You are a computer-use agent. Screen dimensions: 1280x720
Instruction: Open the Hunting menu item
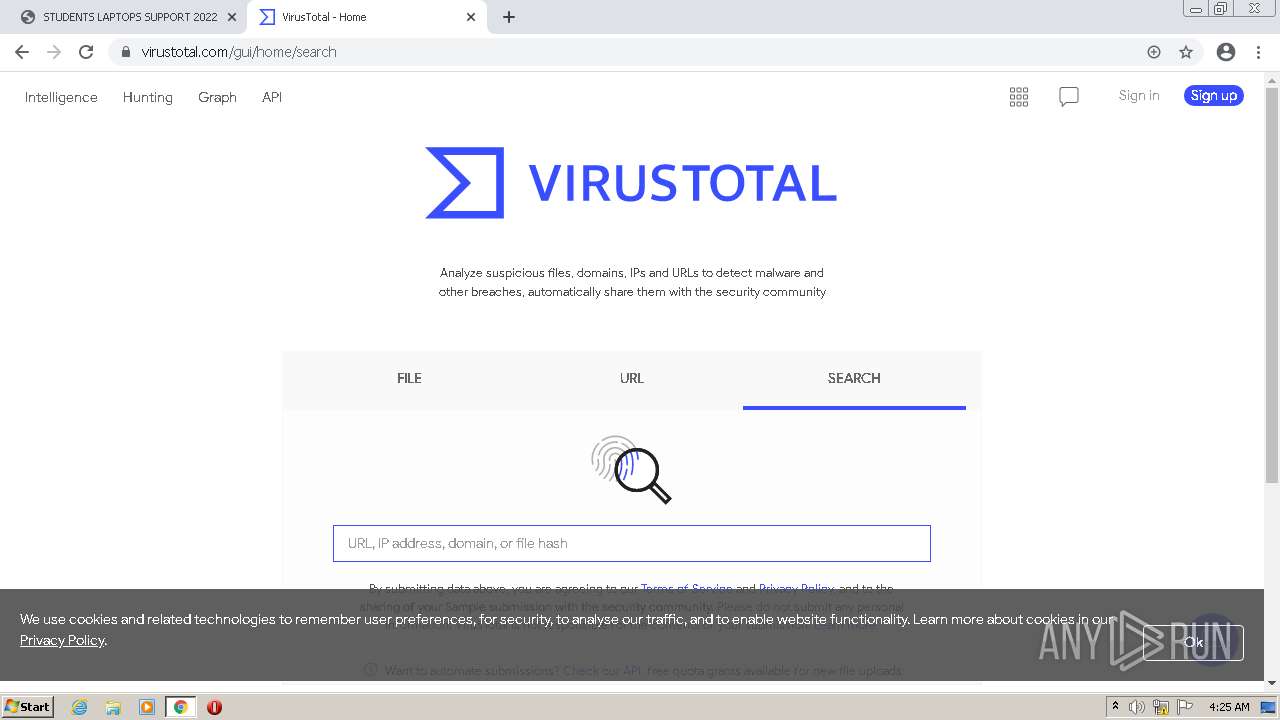[x=148, y=97]
